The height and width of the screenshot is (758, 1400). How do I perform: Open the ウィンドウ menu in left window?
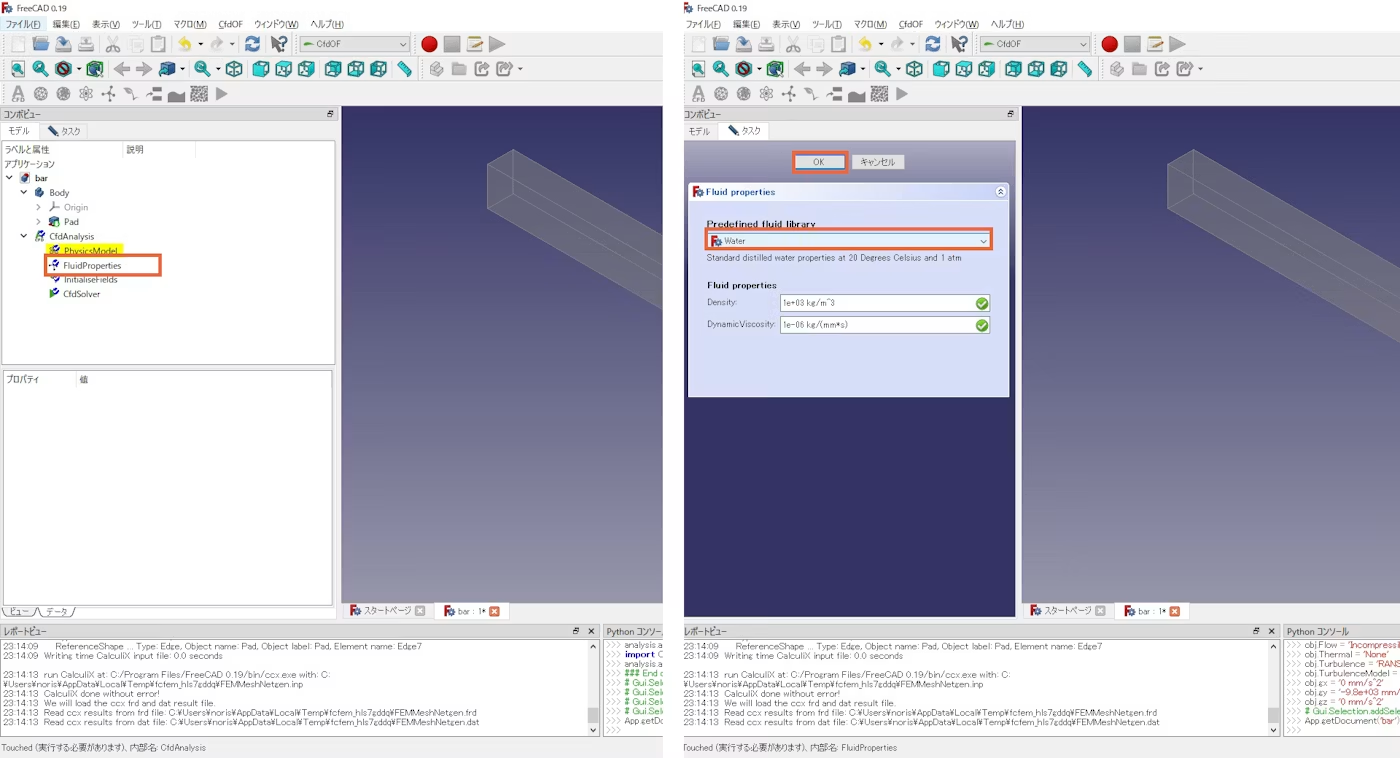click(x=276, y=24)
